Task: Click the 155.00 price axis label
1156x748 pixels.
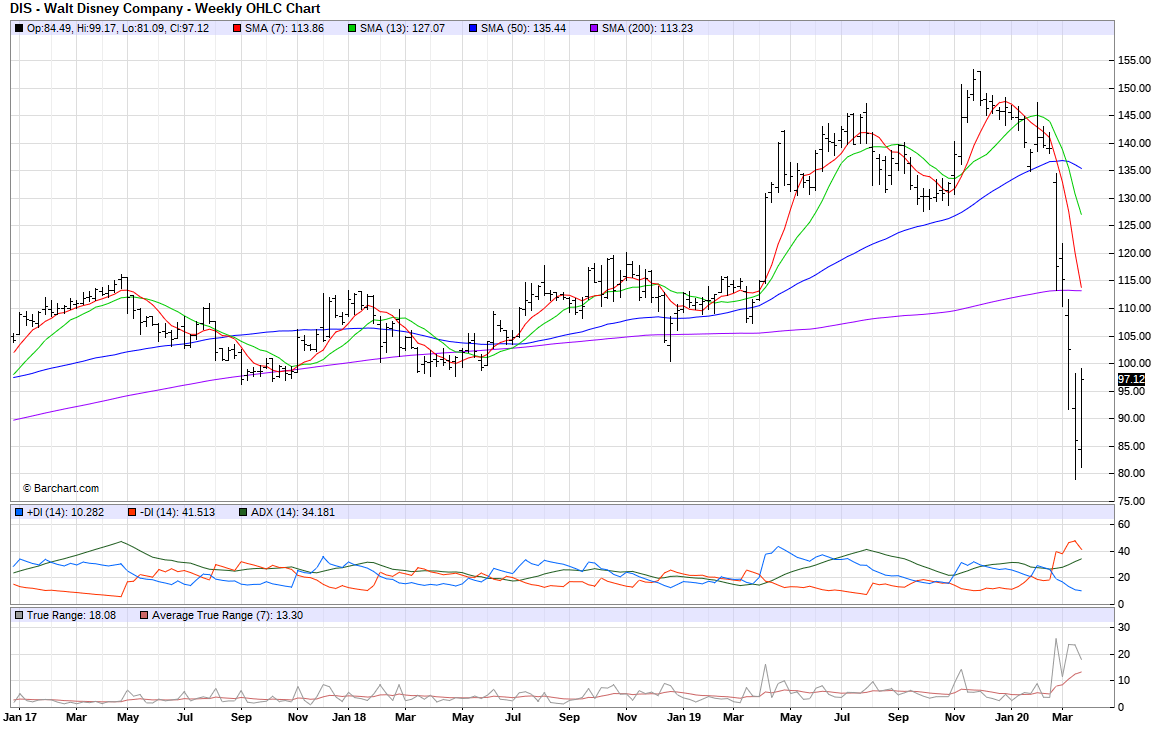Action: pos(1135,60)
